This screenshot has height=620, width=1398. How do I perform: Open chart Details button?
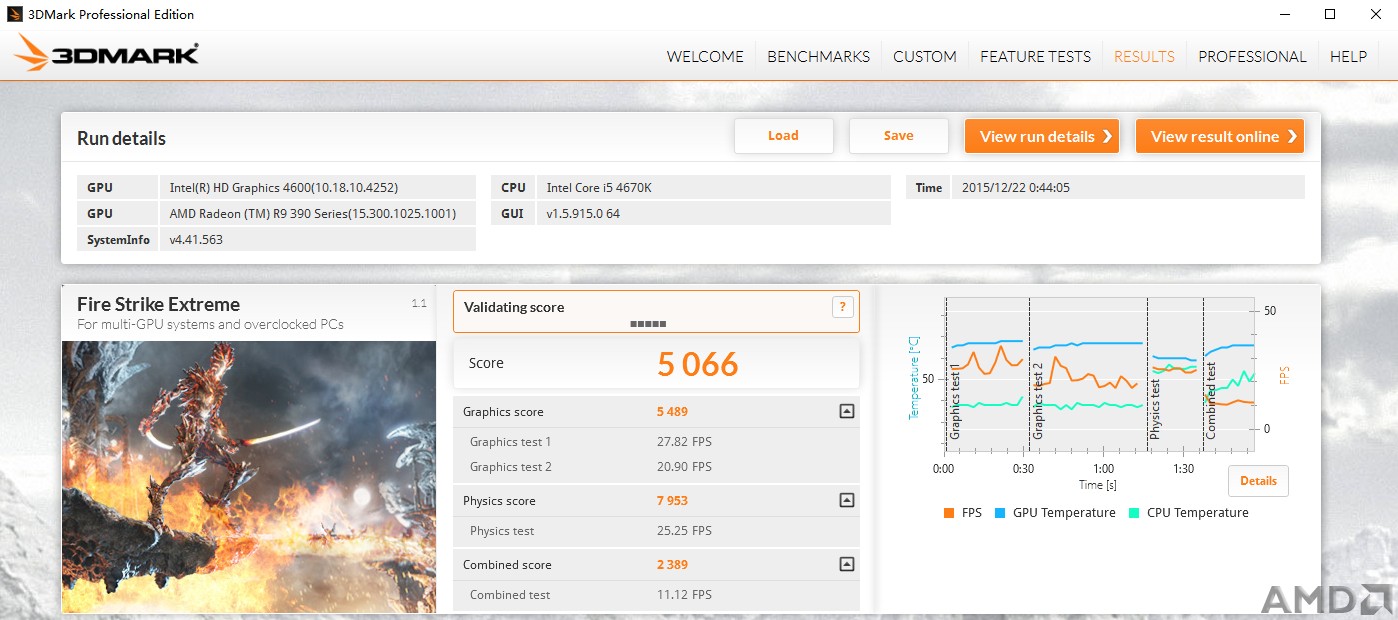point(1258,481)
